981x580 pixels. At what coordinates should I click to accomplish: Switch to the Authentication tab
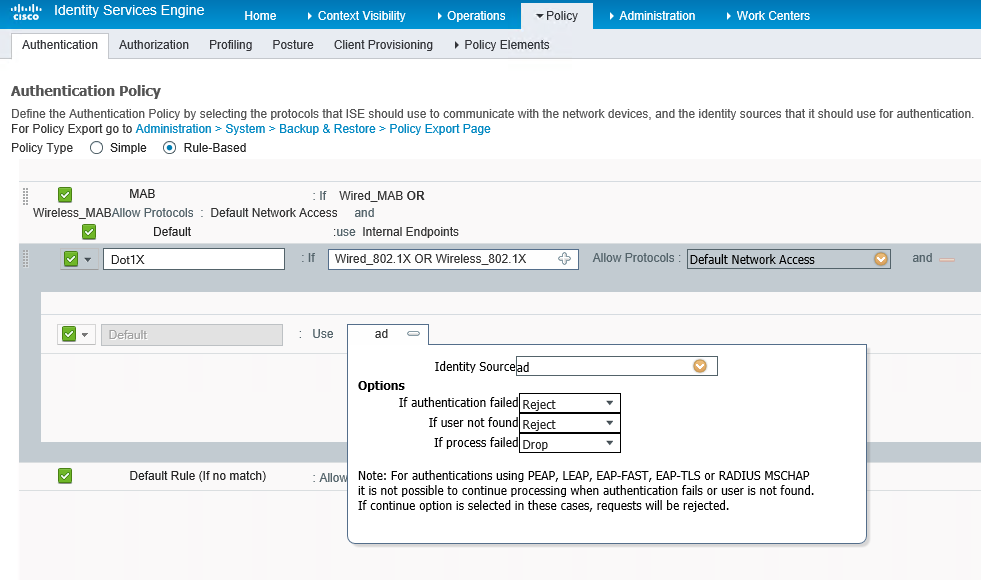[x=60, y=45]
